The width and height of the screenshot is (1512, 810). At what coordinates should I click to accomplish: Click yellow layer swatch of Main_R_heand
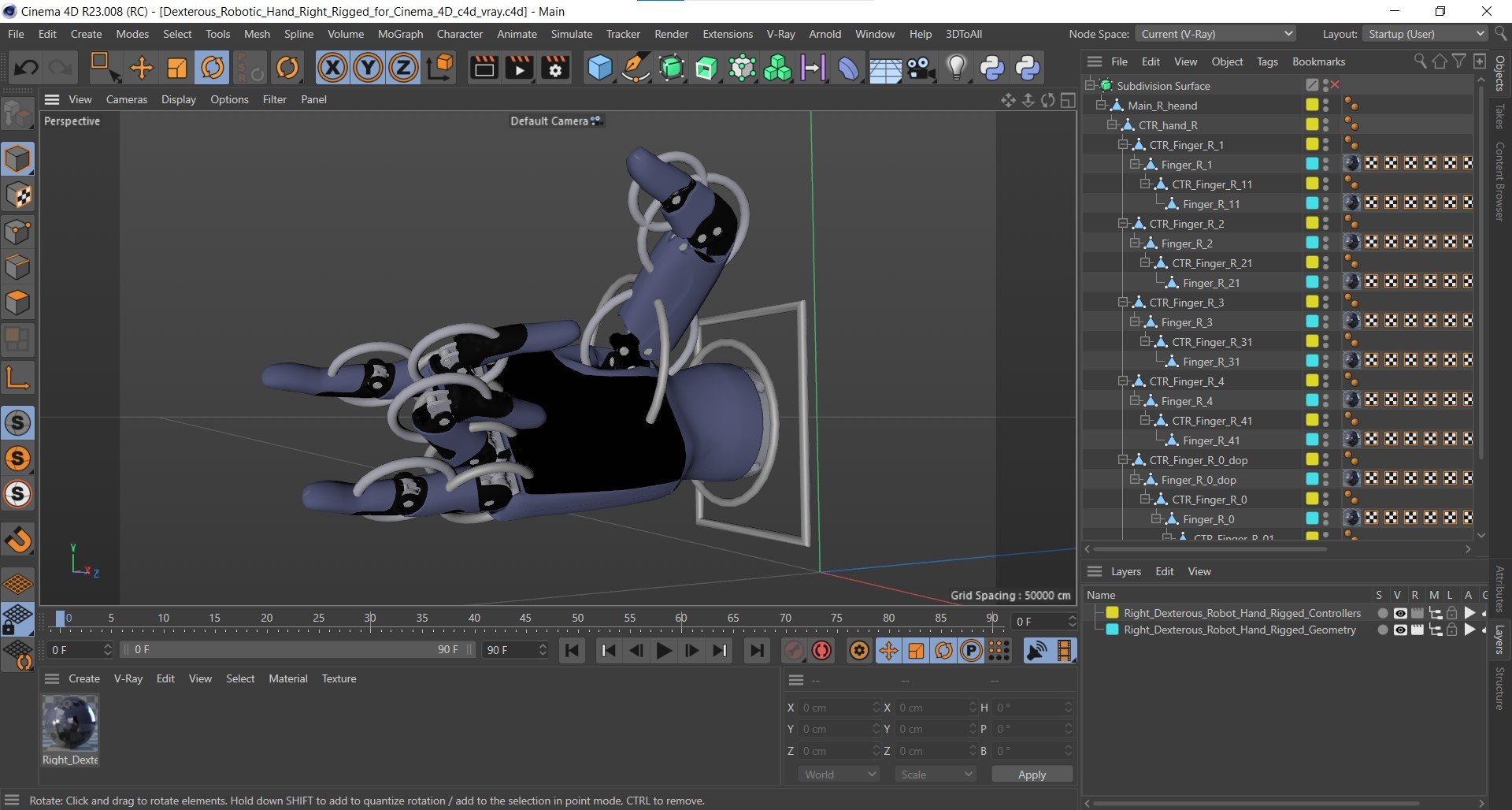click(x=1312, y=105)
